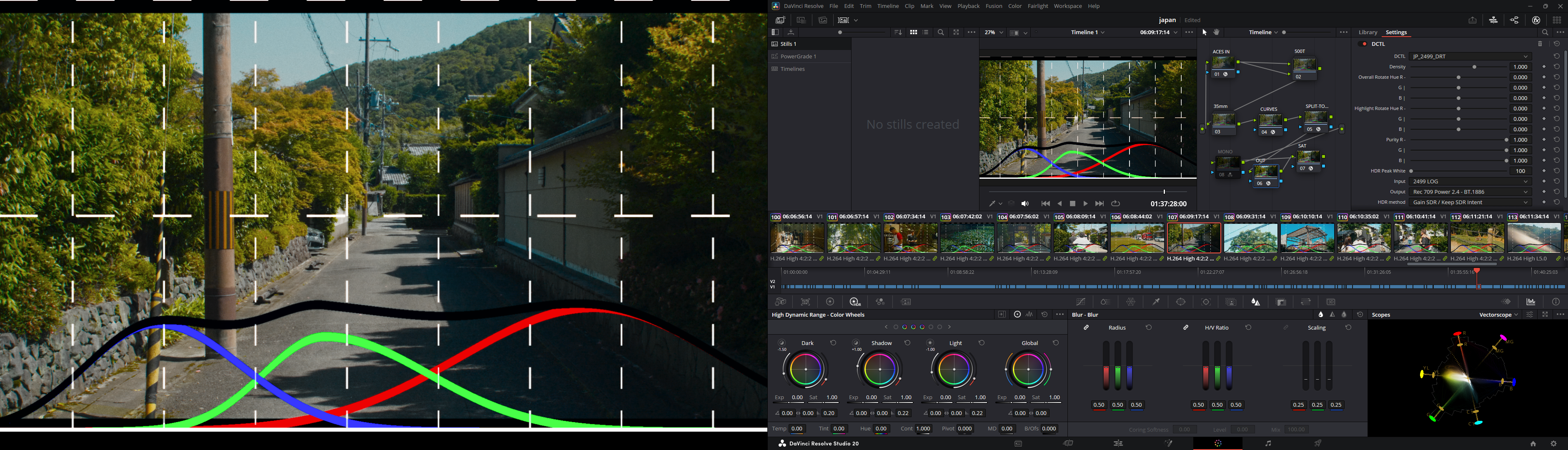Select the PowerGrade 1 album
1568x450 pixels.
[798, 57]
